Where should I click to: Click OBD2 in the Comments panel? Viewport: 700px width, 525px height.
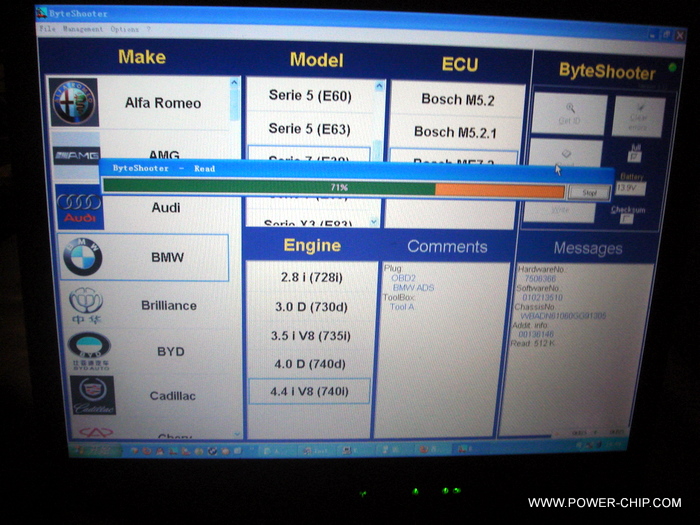coord(403,278)
